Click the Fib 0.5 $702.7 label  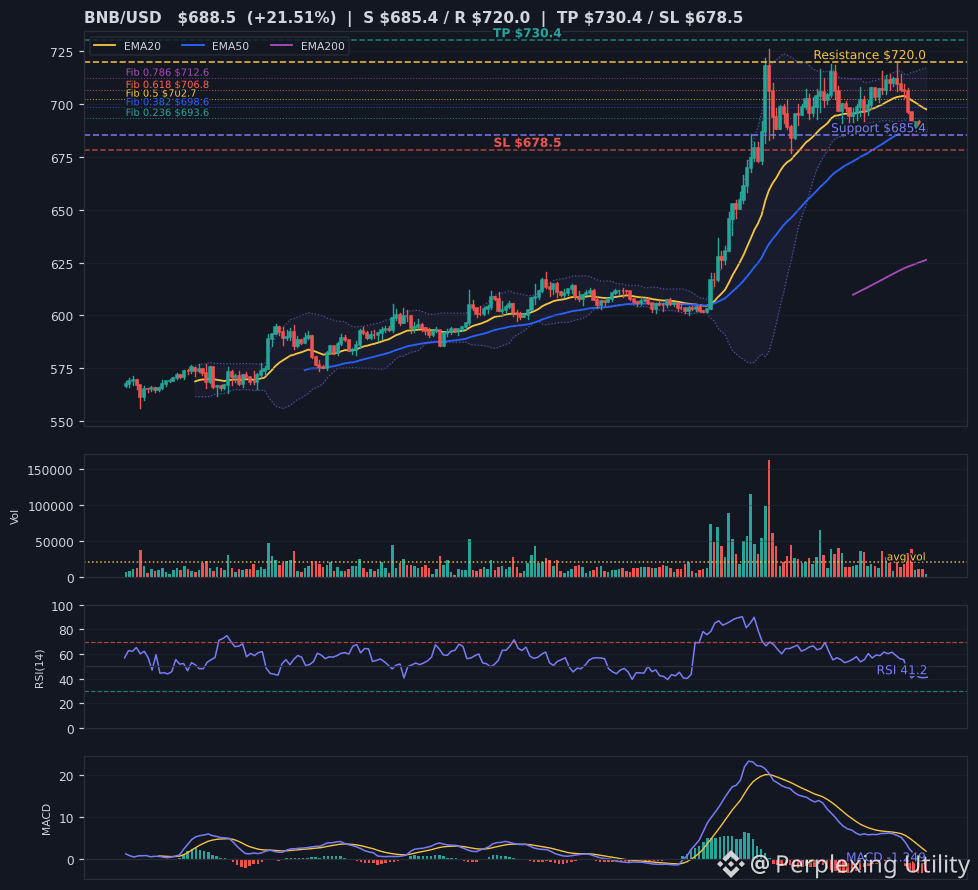coord(161,94)
